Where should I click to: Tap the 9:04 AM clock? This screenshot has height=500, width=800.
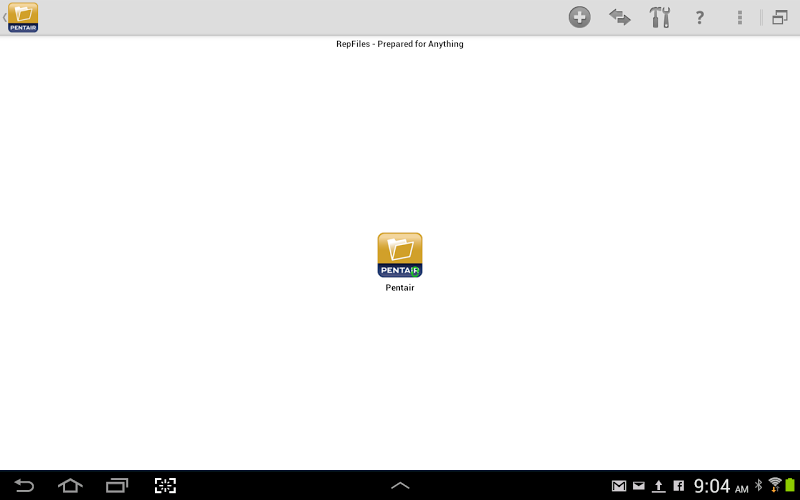[x=720, y=486]
